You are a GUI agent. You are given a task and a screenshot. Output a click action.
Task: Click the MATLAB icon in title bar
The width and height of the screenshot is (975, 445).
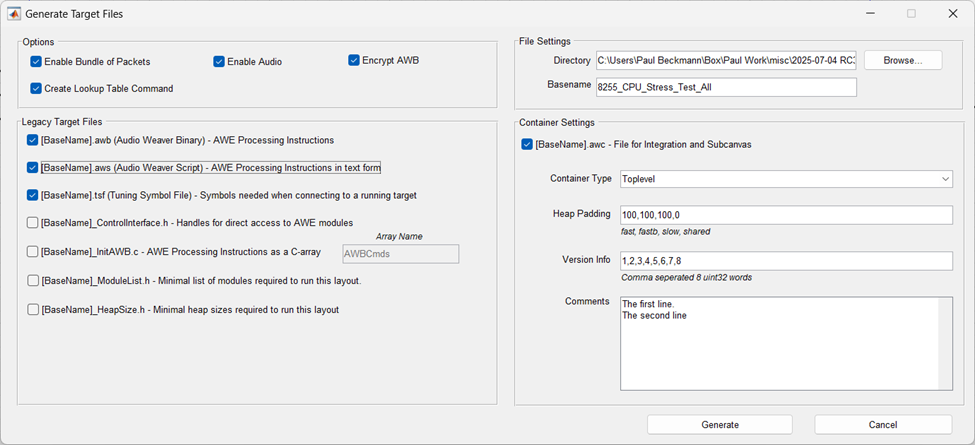[x=14, y=14]
